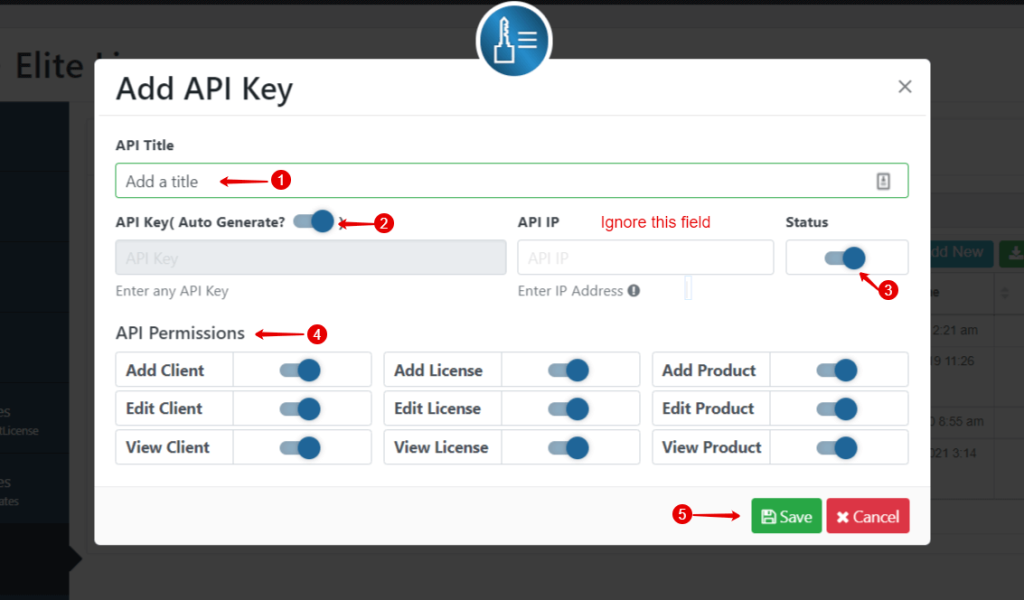Screen dimensions: 1024x600
Task: Turn off the View Client permission
Action: pos(302,447)
